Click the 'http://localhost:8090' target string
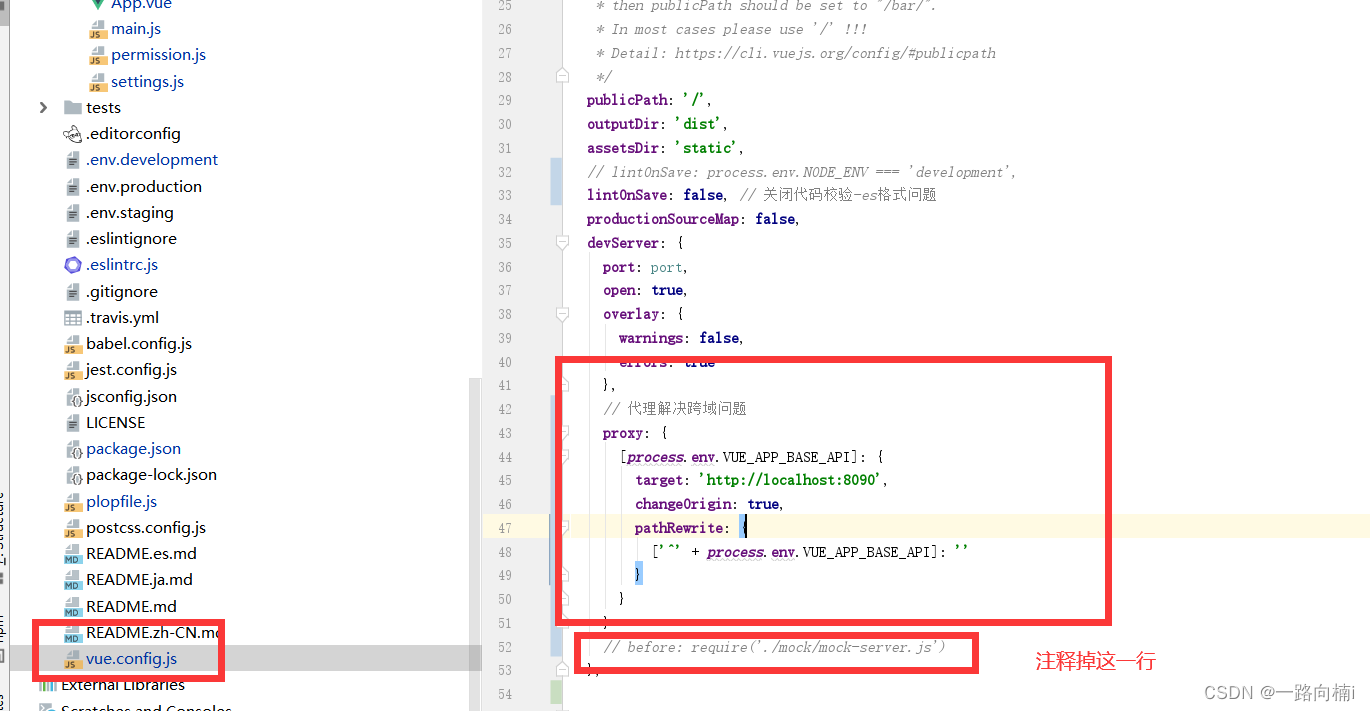This screenshot has width=1370, height=711. pos(790,480)
